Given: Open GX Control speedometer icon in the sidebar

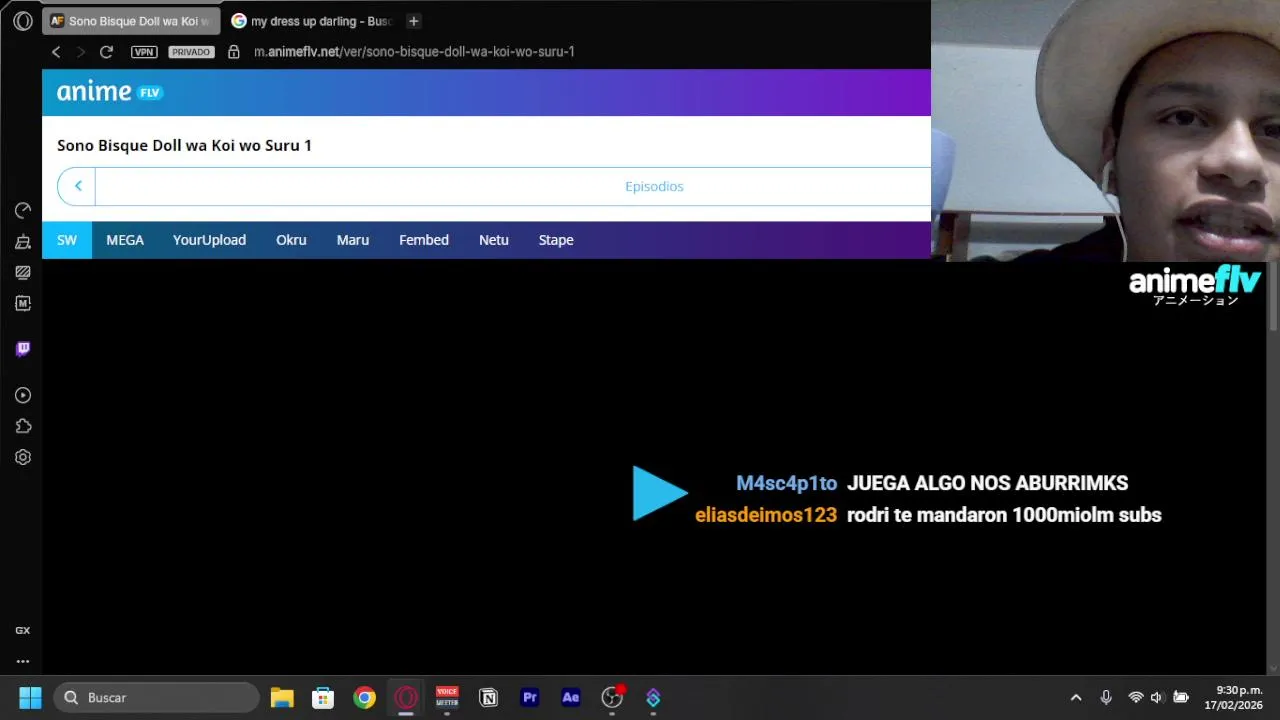Looking at the screenshot, I should pos(23,210).
